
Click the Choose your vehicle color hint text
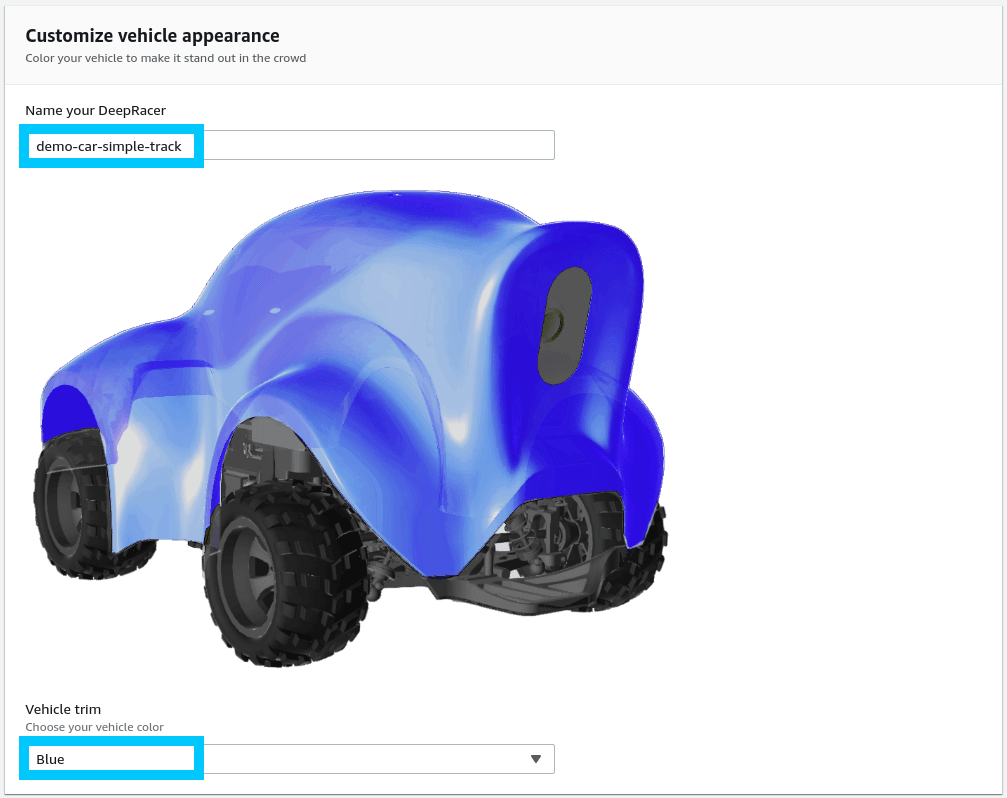pos(94,727)
